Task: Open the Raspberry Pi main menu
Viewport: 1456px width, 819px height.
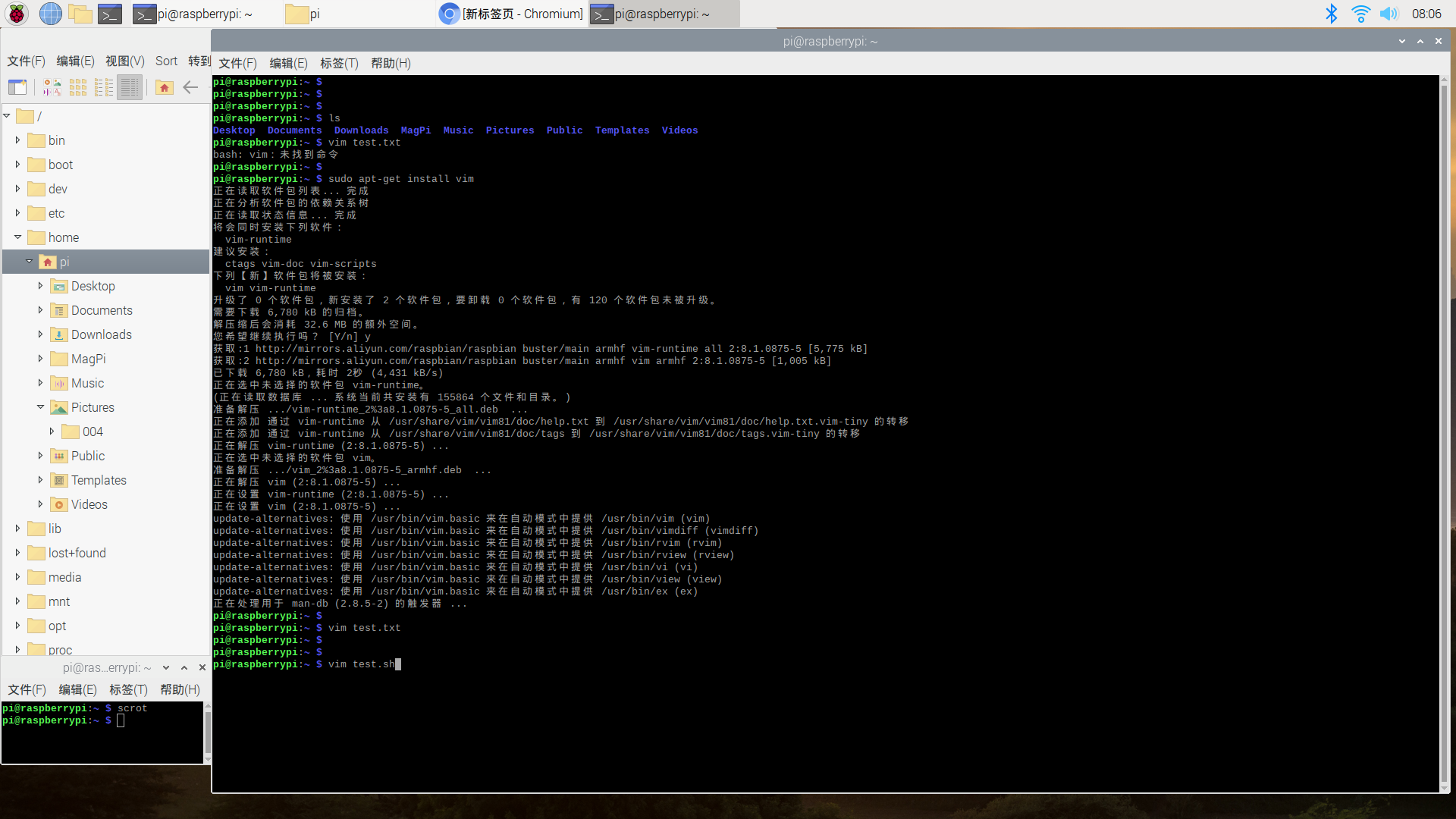Action: click(17, 14)
